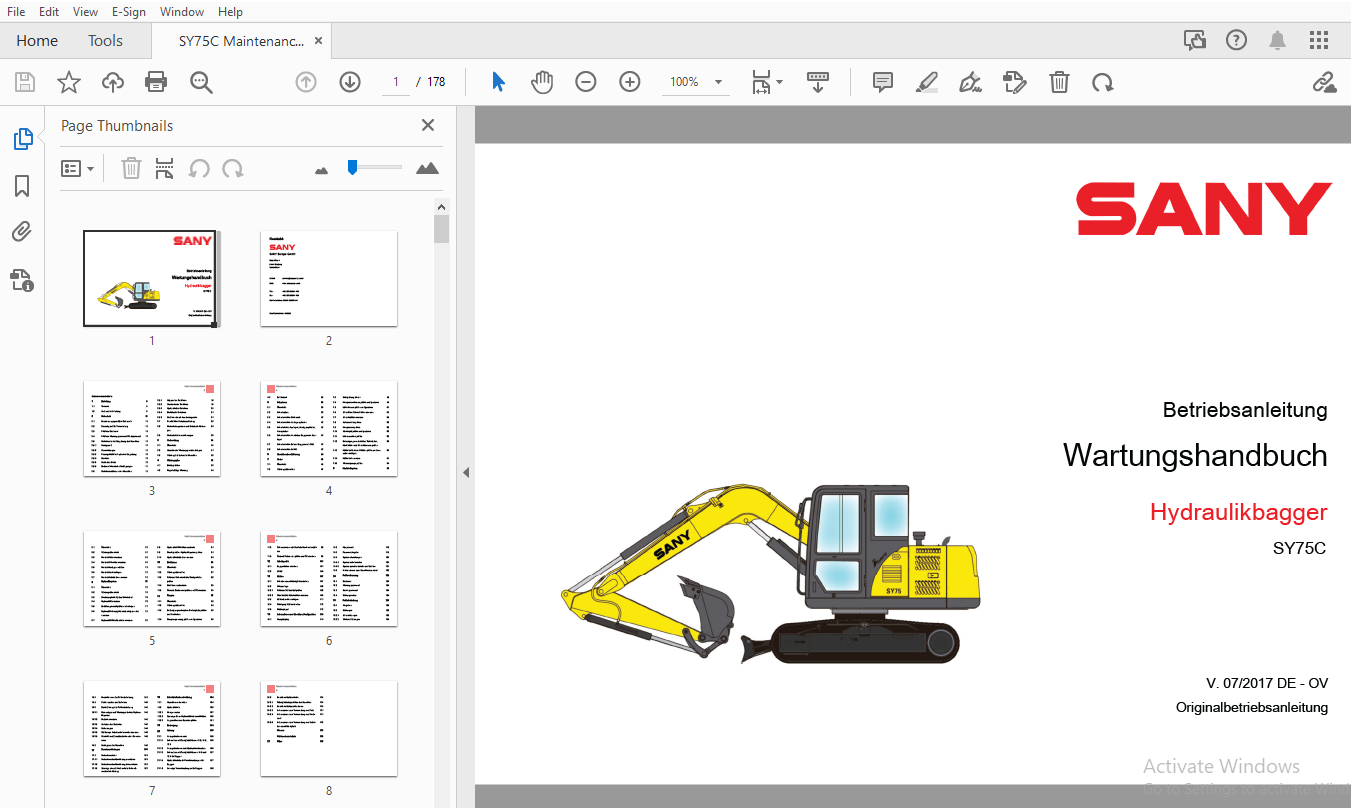The image size is (1351, 808).
Task: Open share with others icon
Action: 1195,40
